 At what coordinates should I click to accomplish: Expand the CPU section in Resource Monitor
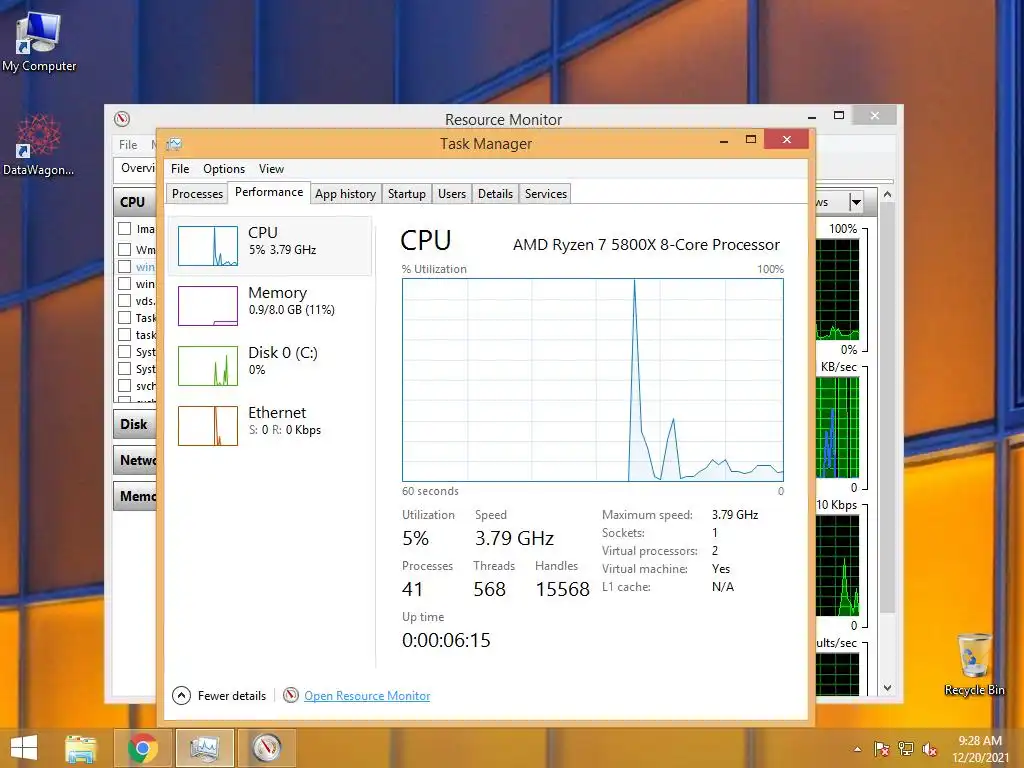tap(135, 202)
